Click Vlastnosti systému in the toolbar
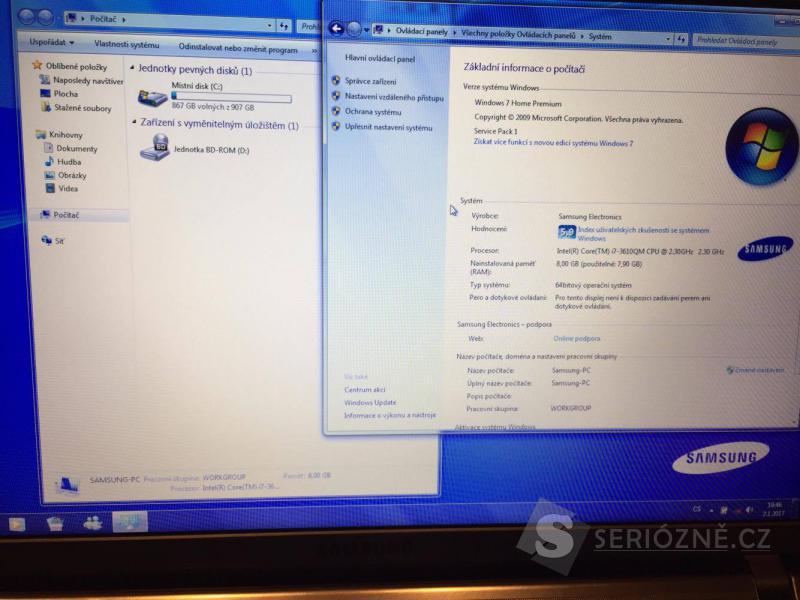Viewport: 800px width, 600px height. 127,44
